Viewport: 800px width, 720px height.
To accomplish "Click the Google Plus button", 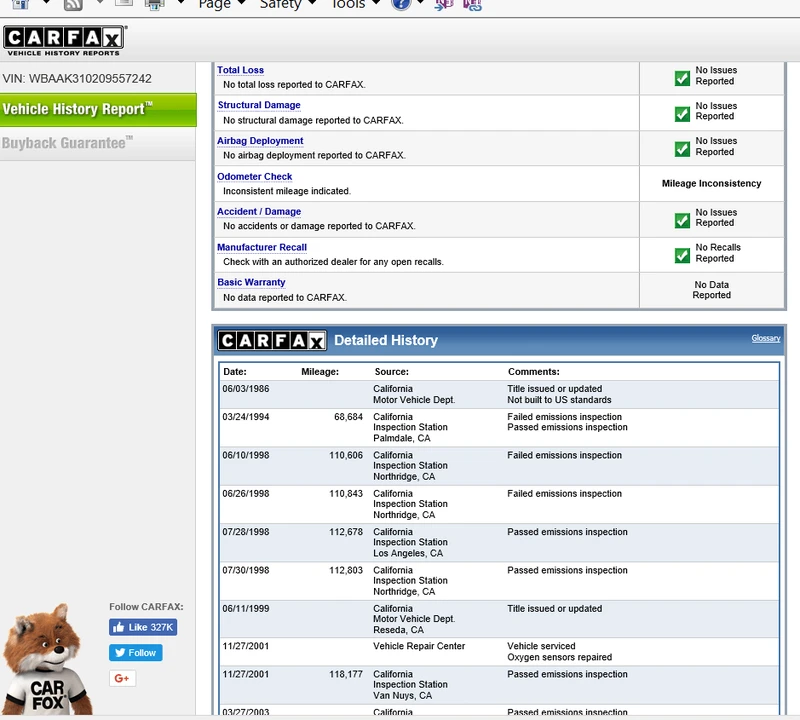I will click(122, 678).
